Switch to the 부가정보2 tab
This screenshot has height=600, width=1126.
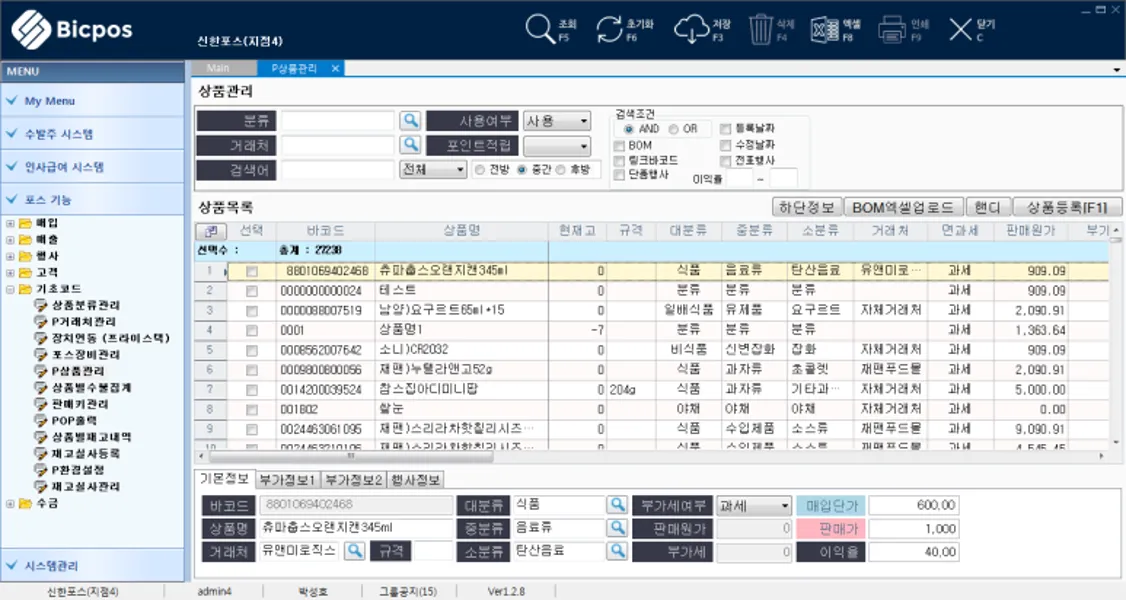pos(353,479)
